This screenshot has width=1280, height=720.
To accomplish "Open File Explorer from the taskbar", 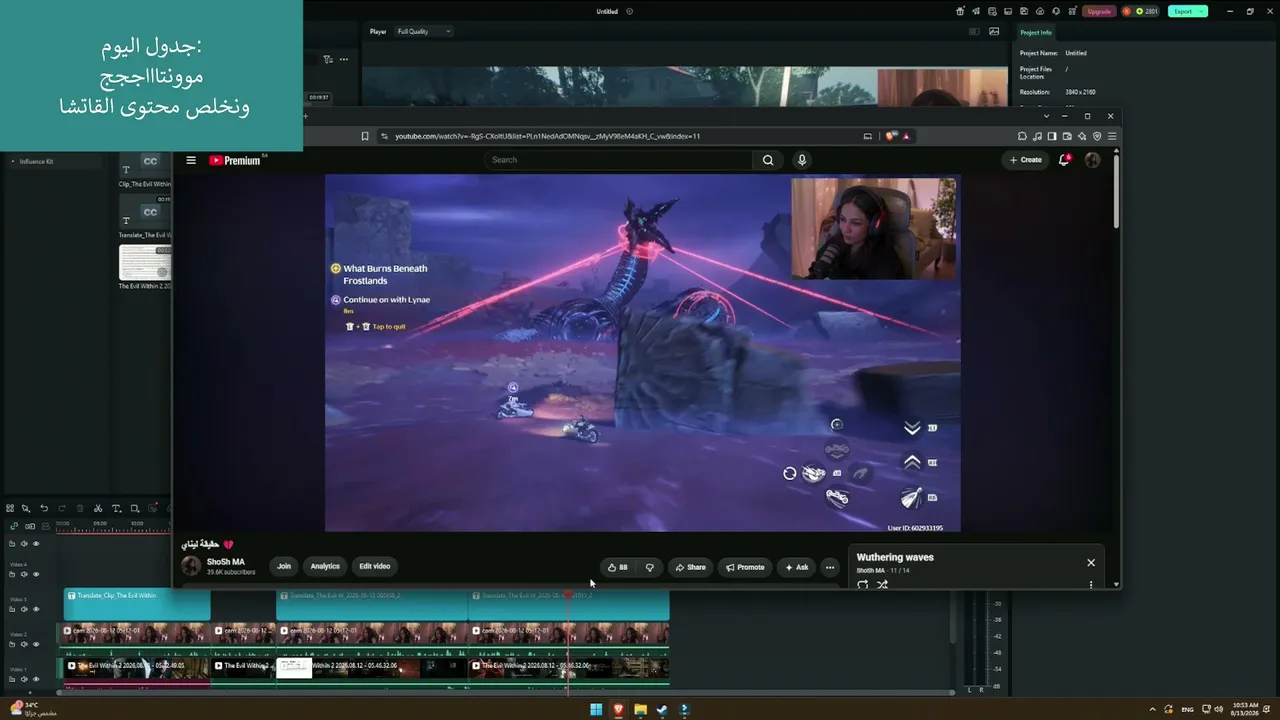I will pyautogui.click(x=640, y=710).
